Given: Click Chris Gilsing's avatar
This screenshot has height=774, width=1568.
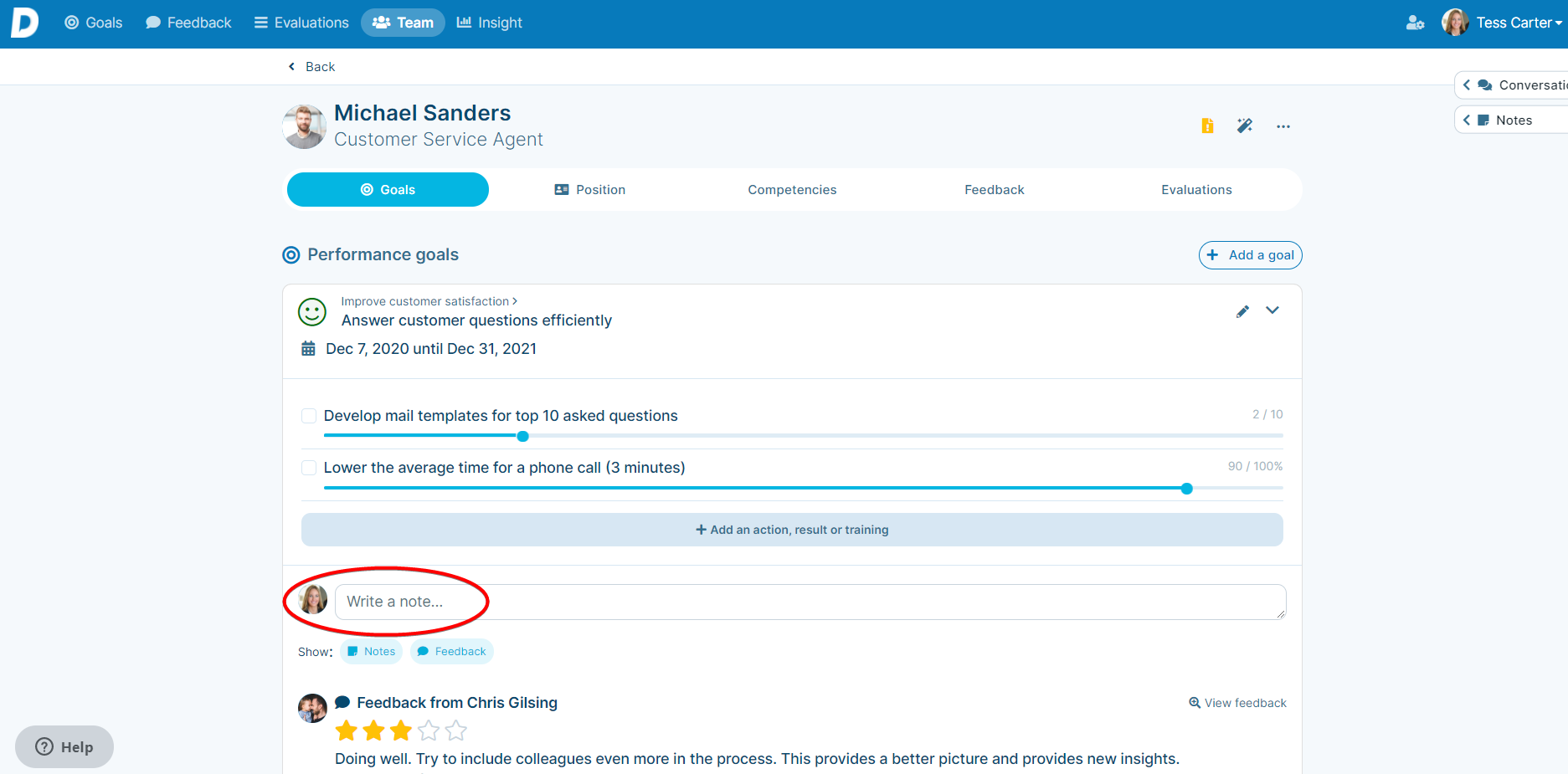Looking at the screenshot, I should 312,708.
